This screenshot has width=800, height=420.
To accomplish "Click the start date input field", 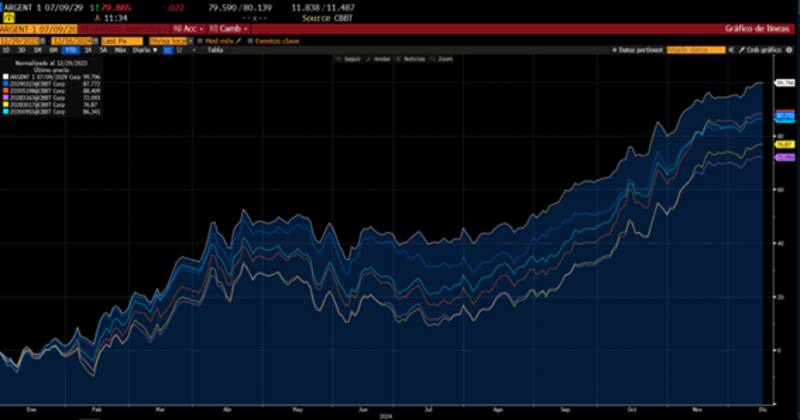I will [x=20, y=40].
